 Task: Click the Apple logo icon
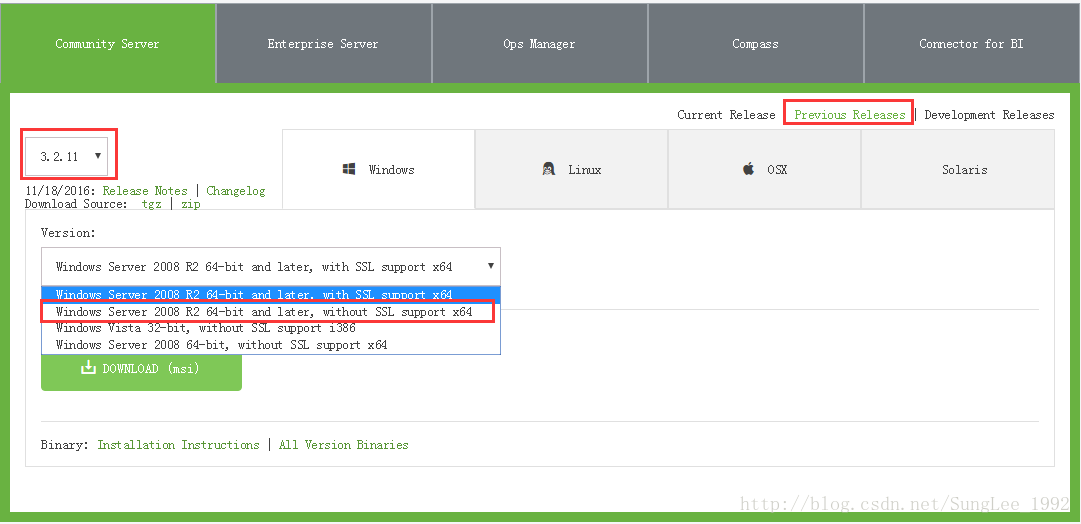[x=748, y=168]
